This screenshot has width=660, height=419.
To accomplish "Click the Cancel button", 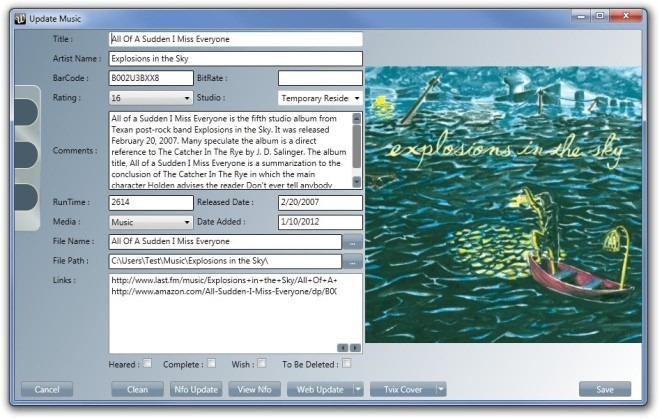I will click(x=47, y=390).
